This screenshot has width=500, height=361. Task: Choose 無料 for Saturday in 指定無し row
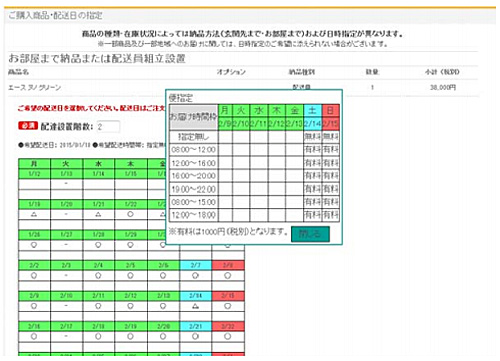coord(313,137)
